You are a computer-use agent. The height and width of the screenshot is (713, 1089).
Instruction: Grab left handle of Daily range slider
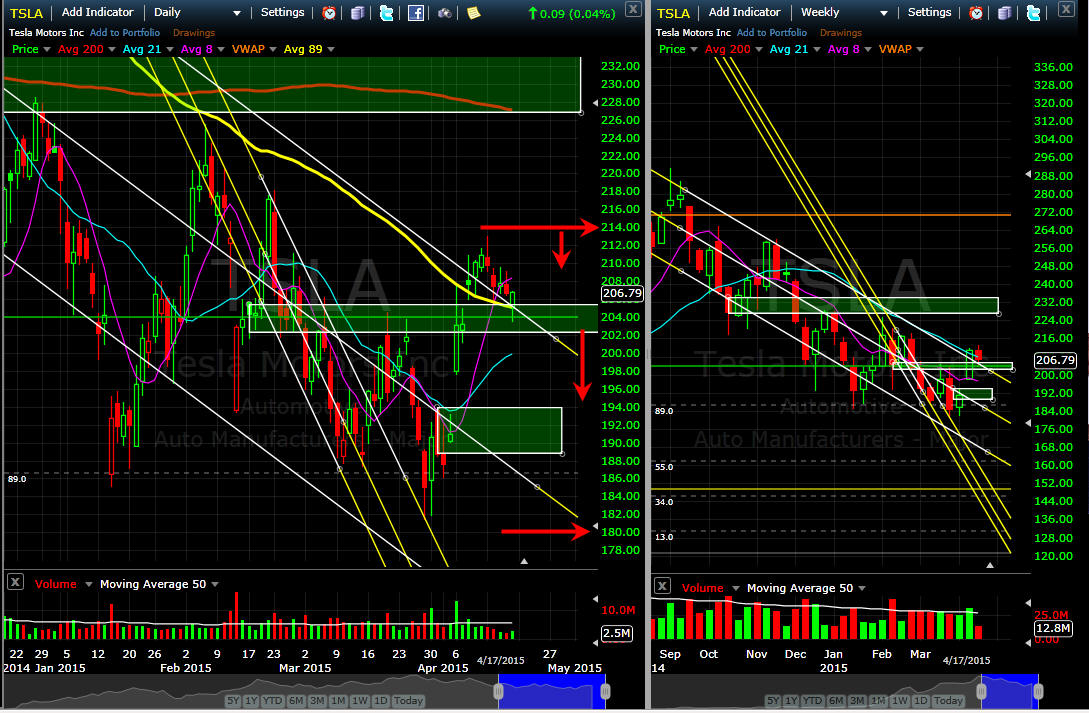pos(498,691)
